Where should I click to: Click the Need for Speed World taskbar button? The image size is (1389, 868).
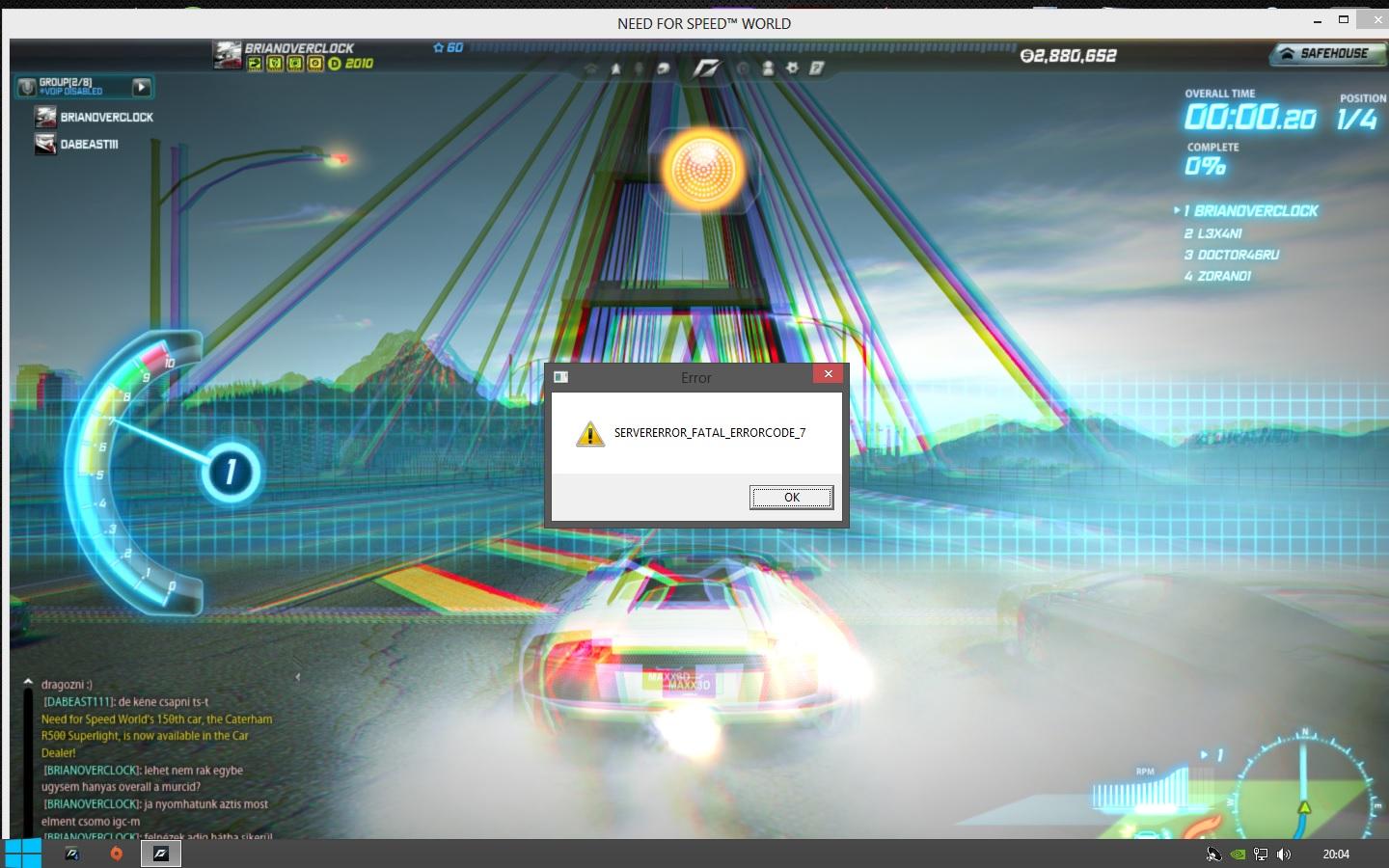(160, 854)
